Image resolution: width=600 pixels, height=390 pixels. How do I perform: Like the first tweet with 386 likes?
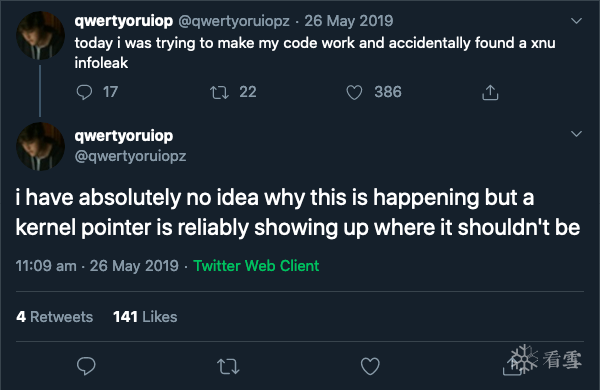click(x=354, y=92)
